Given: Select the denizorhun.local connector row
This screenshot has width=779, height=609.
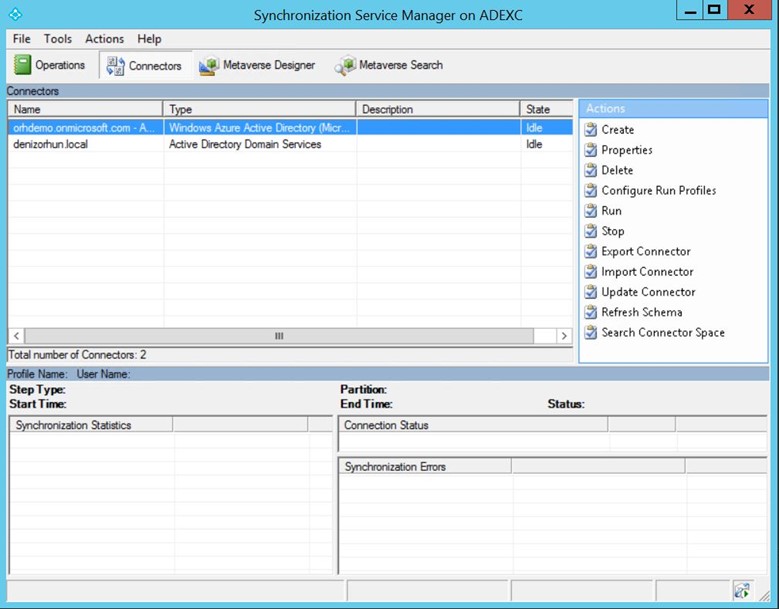Looking at the screenshot, I should pyautogui.click(x=290, y=144).
